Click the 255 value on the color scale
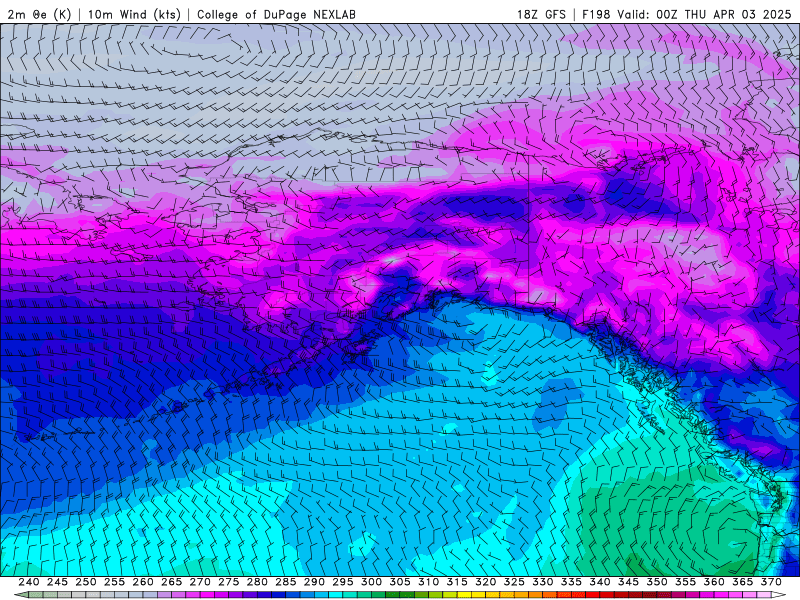Screen dimensions: 800x600 coord(114,582)
